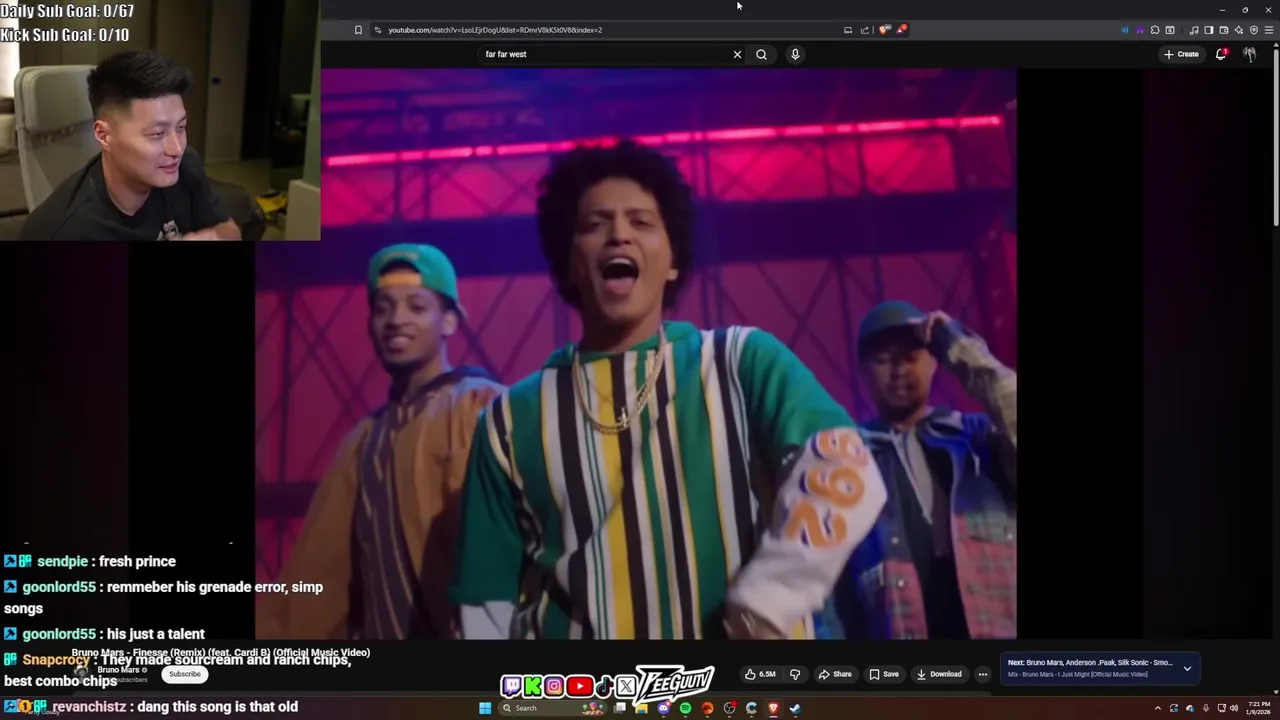Open Steam from taskbar
This screenshot has height=720, width=1280.
(x=795, y=708)
